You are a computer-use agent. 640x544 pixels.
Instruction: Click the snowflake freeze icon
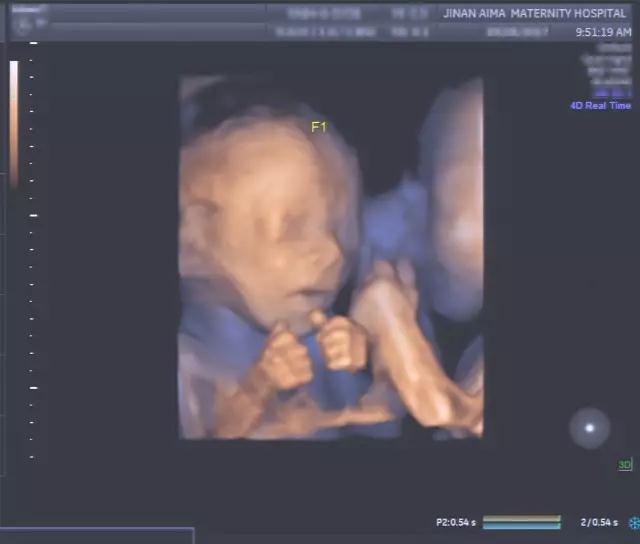click(x=631, y=523)
